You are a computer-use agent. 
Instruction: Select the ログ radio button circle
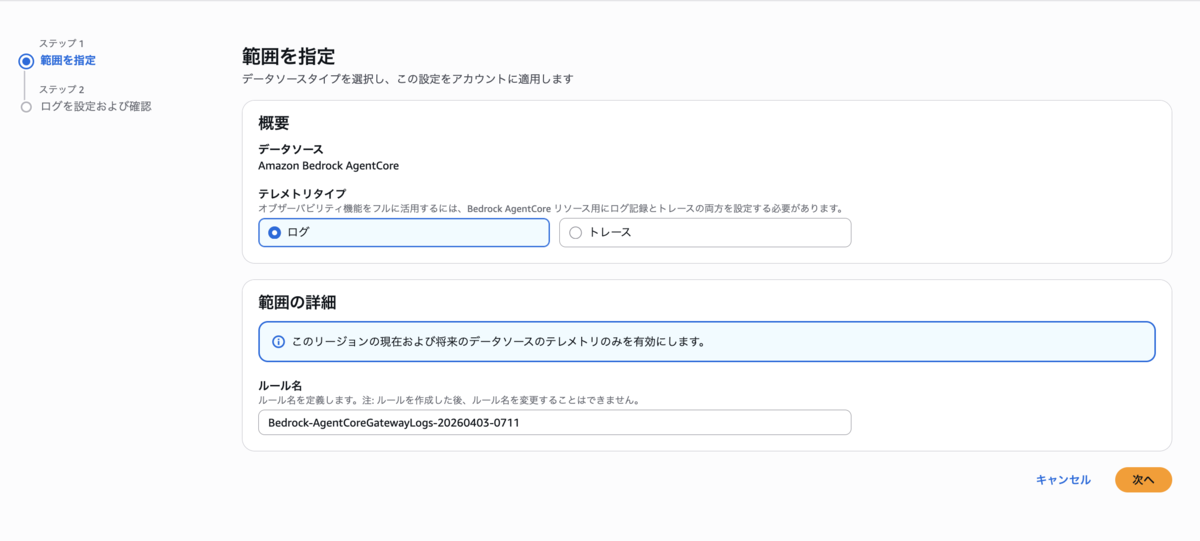tap(275, 232)
